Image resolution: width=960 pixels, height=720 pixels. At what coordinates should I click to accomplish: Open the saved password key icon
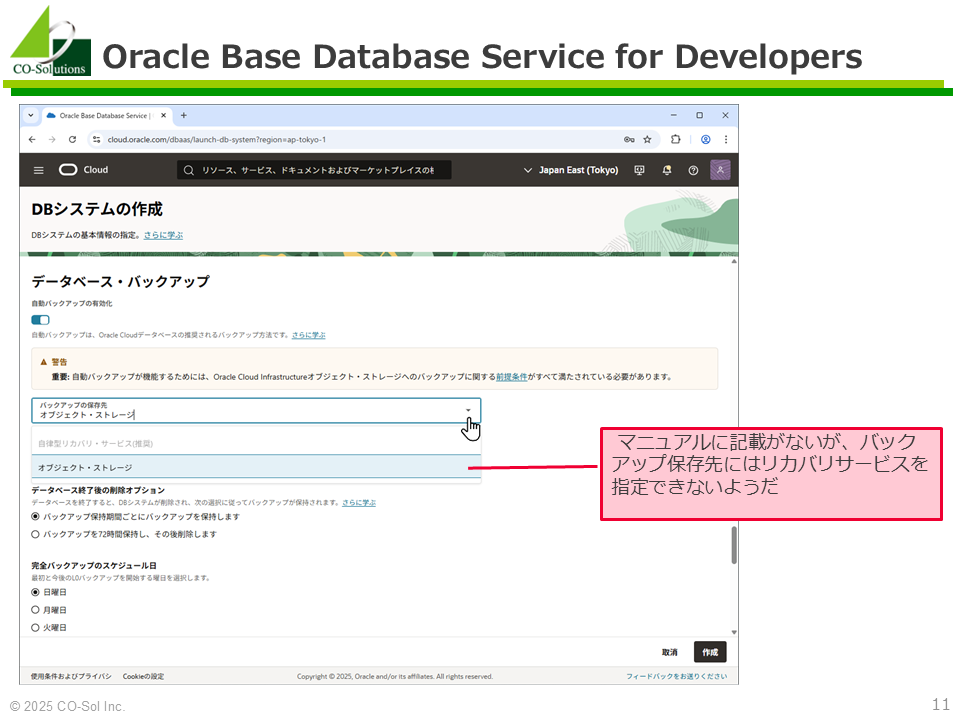coord(629,140)
